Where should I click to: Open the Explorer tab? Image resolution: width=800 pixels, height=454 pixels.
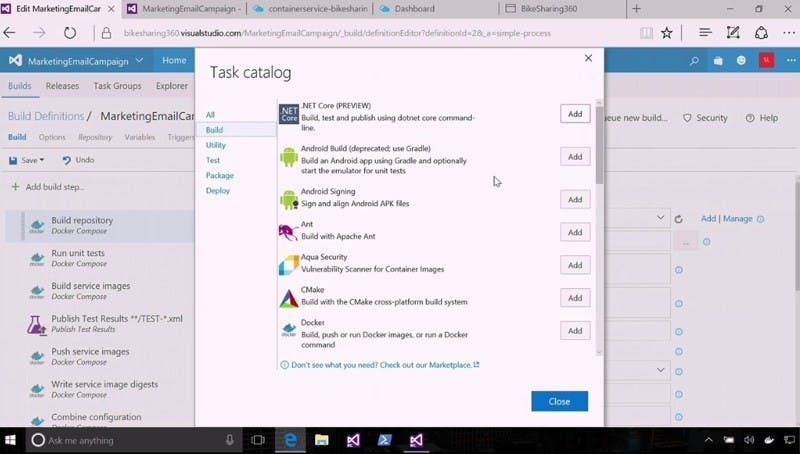click(x=172, y=86)
